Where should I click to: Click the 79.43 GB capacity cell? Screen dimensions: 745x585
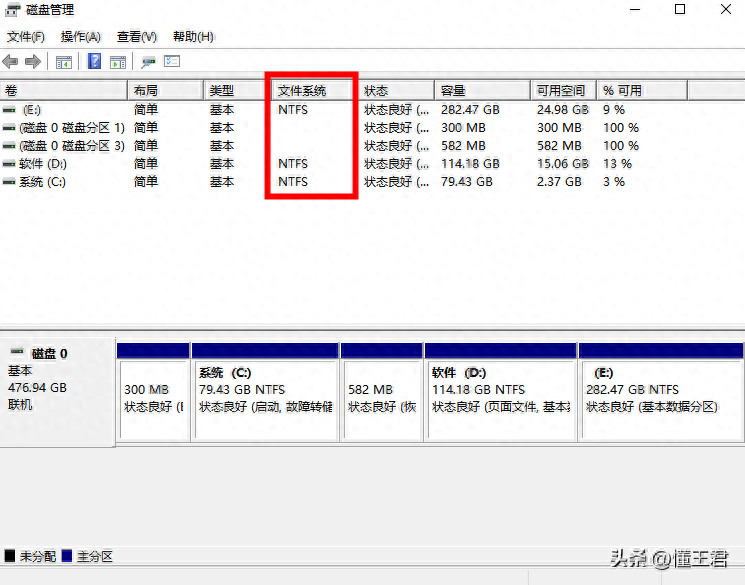point(467,182)
